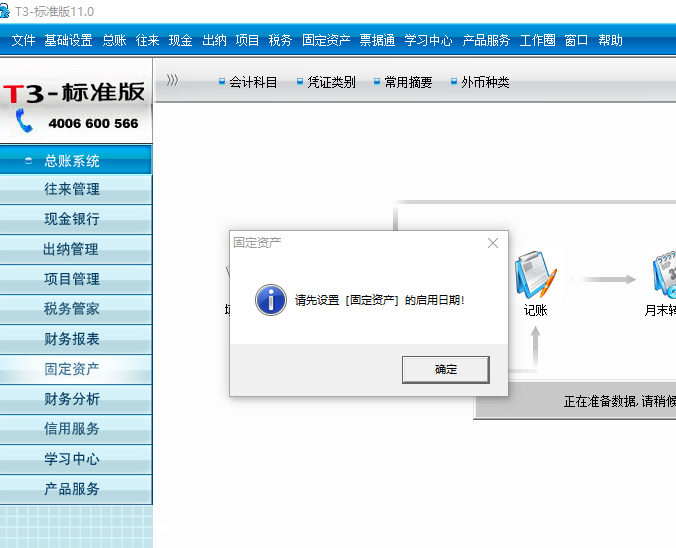Select 财务报表 in sidebar
This screenshot has width=676, height=548.
pyautogui.click(x=76, y=339)
